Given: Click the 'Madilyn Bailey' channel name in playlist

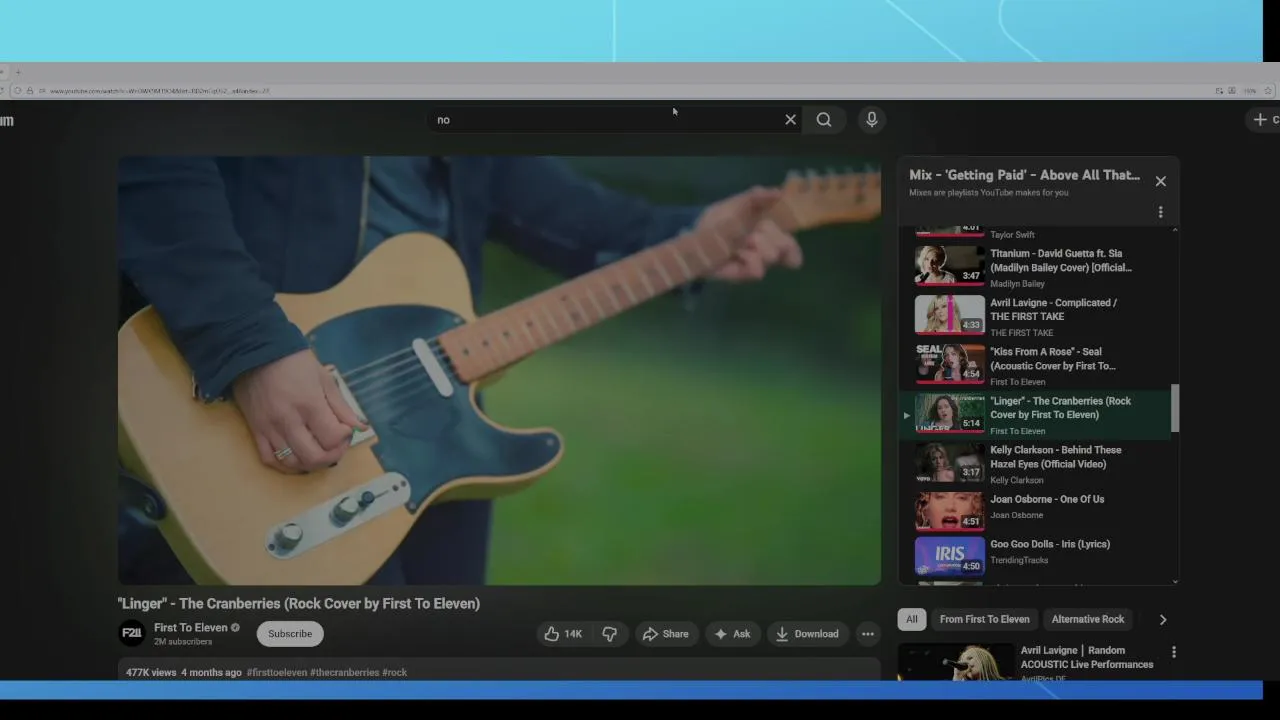Looking at the screenshot, I should (x=1017, y=284).
